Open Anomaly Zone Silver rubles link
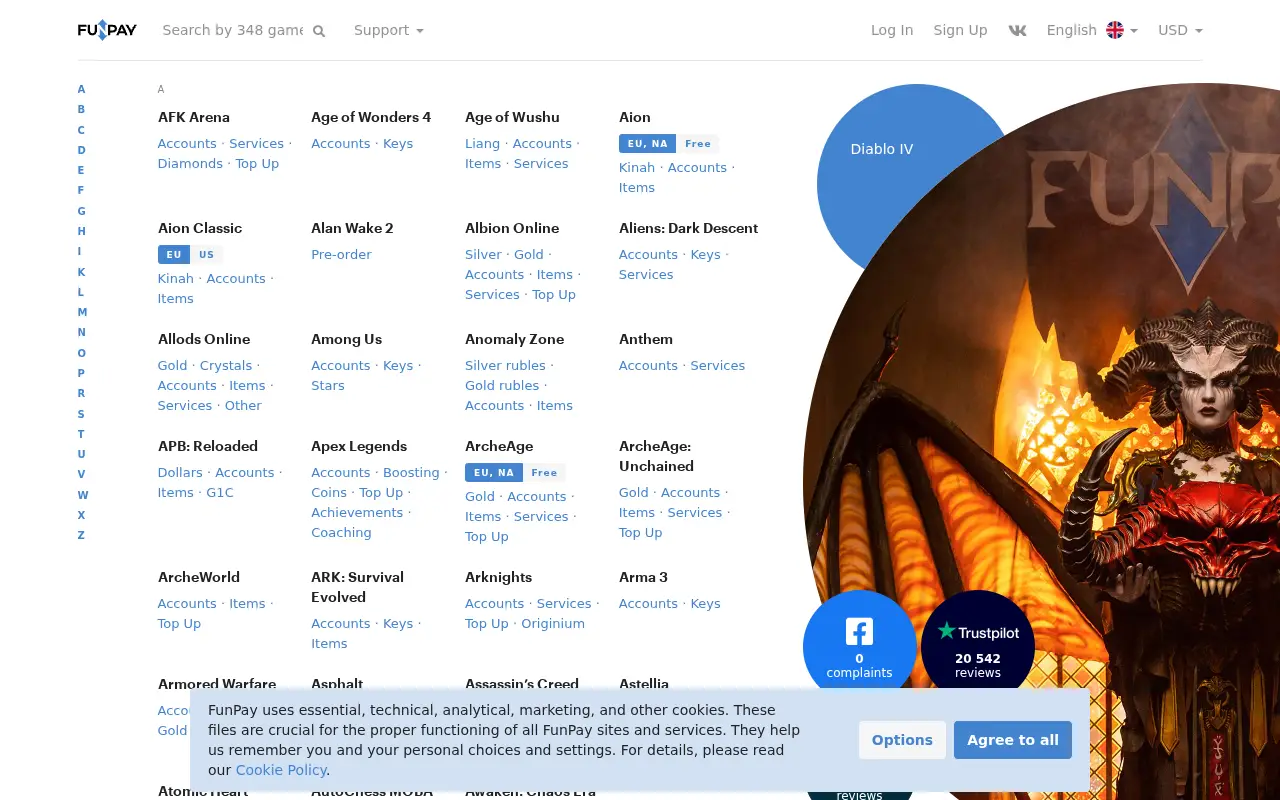Screen dimensions: 1280x800 click(x=505, y=366)
